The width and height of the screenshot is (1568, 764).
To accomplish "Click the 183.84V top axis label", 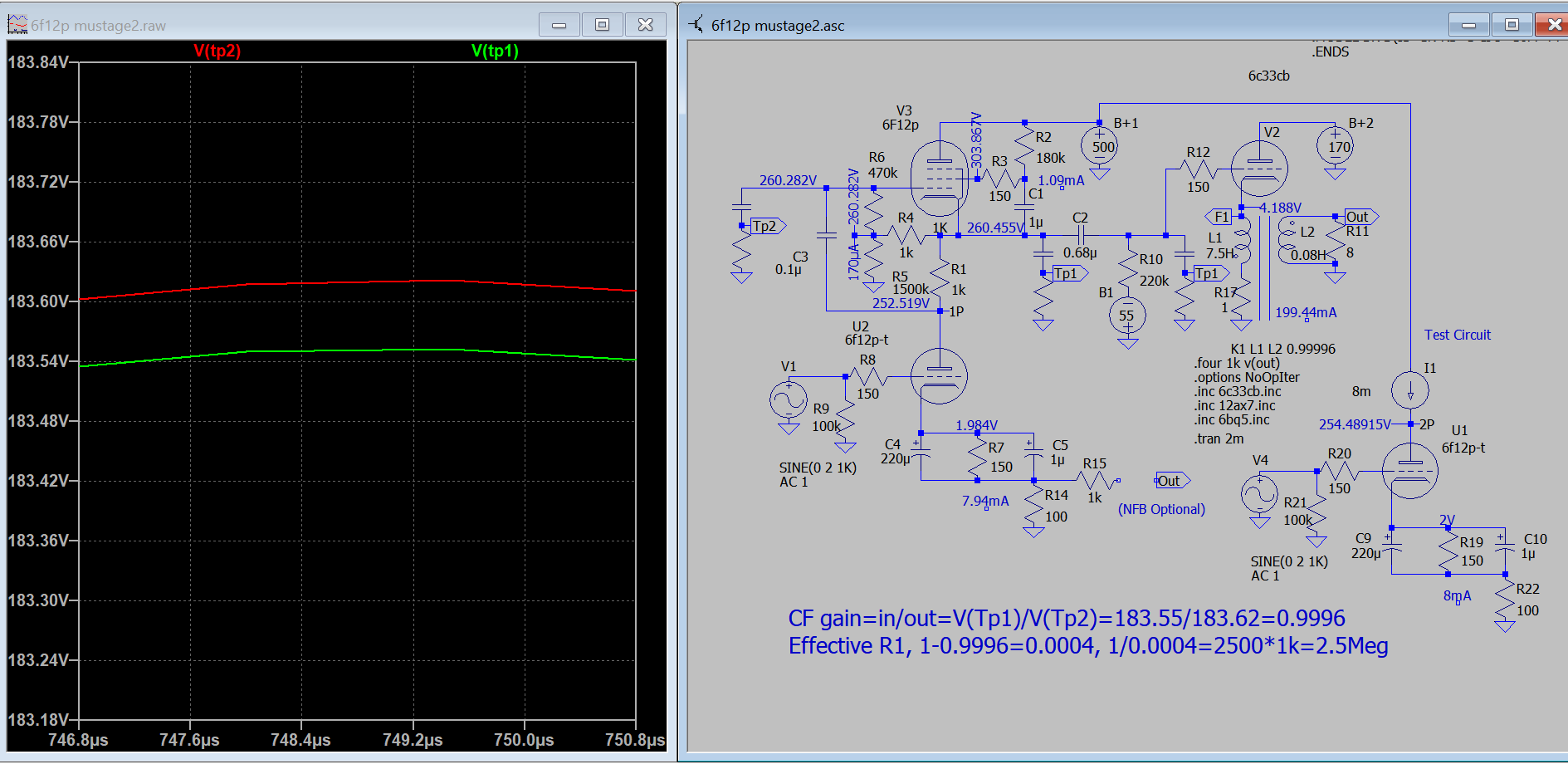I will pos(38,62).
